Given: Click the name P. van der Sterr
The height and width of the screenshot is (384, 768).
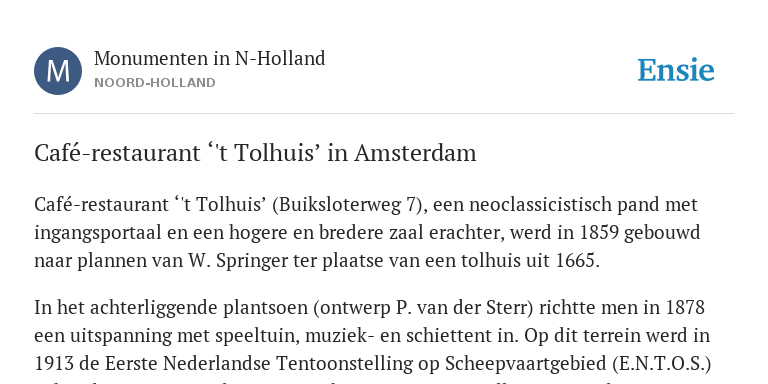Looking at the screenshot, I should pyautogui.click(x=460, y=308).
